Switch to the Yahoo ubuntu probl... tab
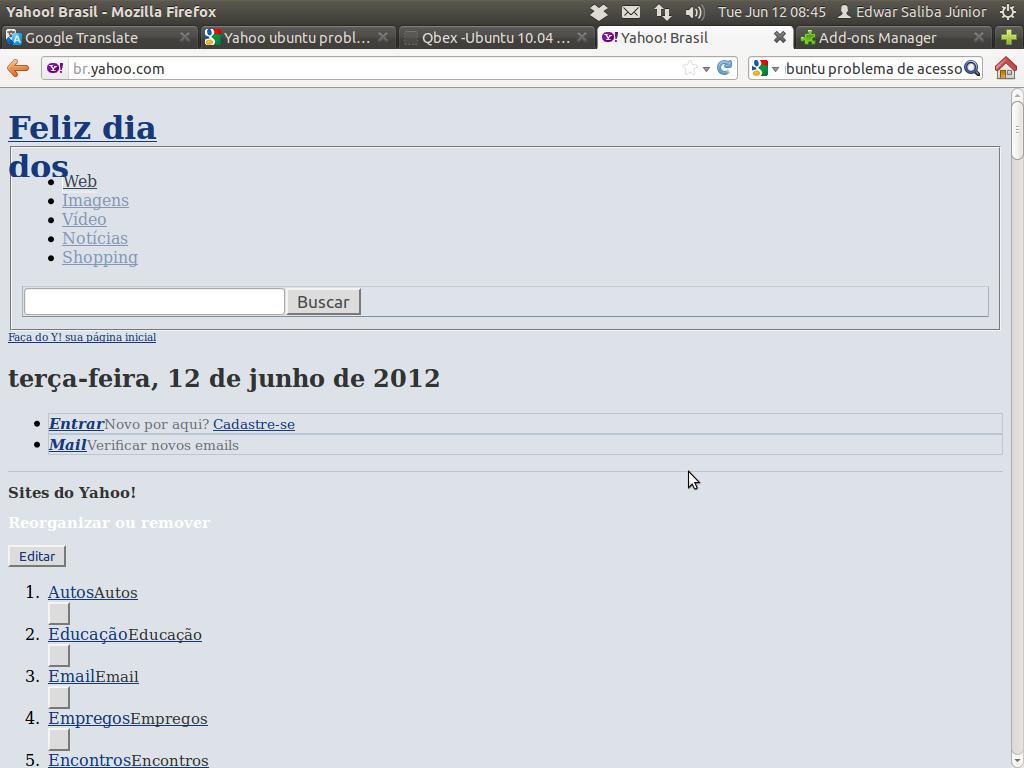 (297, 37)
